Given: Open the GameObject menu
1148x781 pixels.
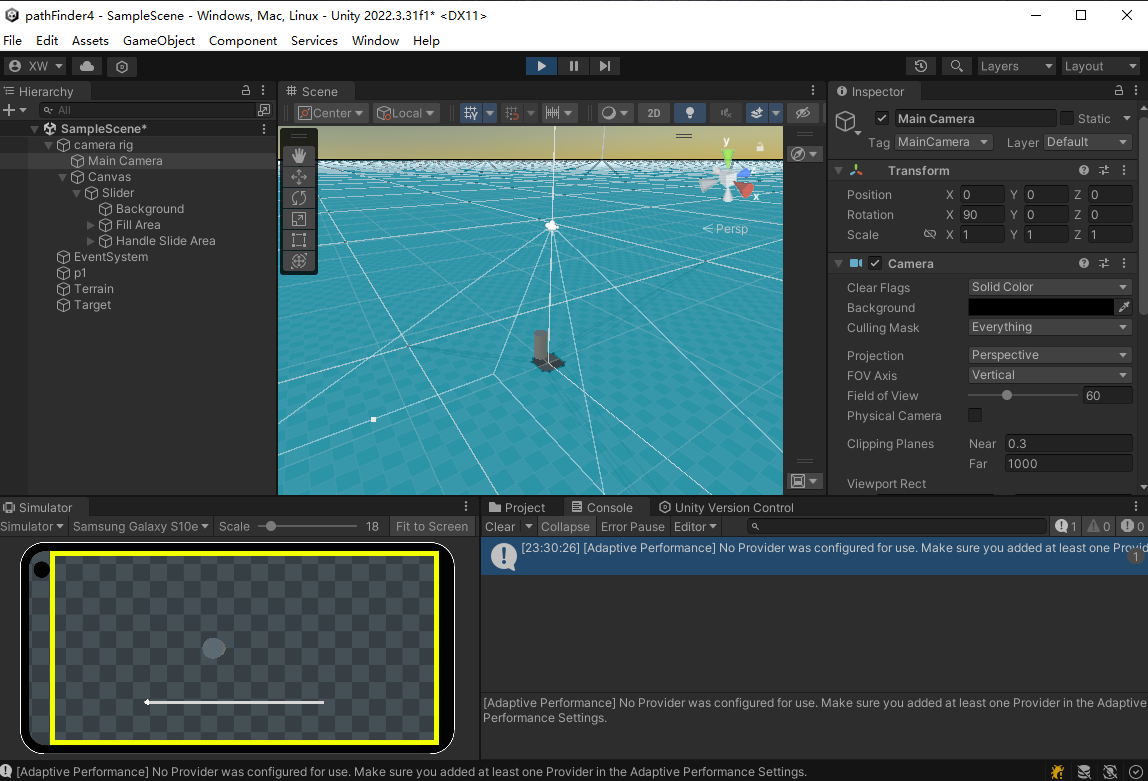Looking at the screenshot, I should tap(158, 41).
